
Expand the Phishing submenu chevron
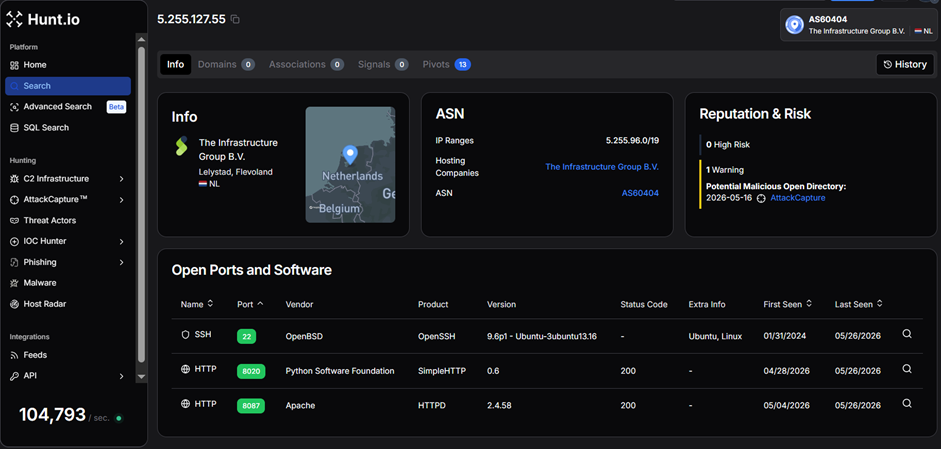click(121, 262)
